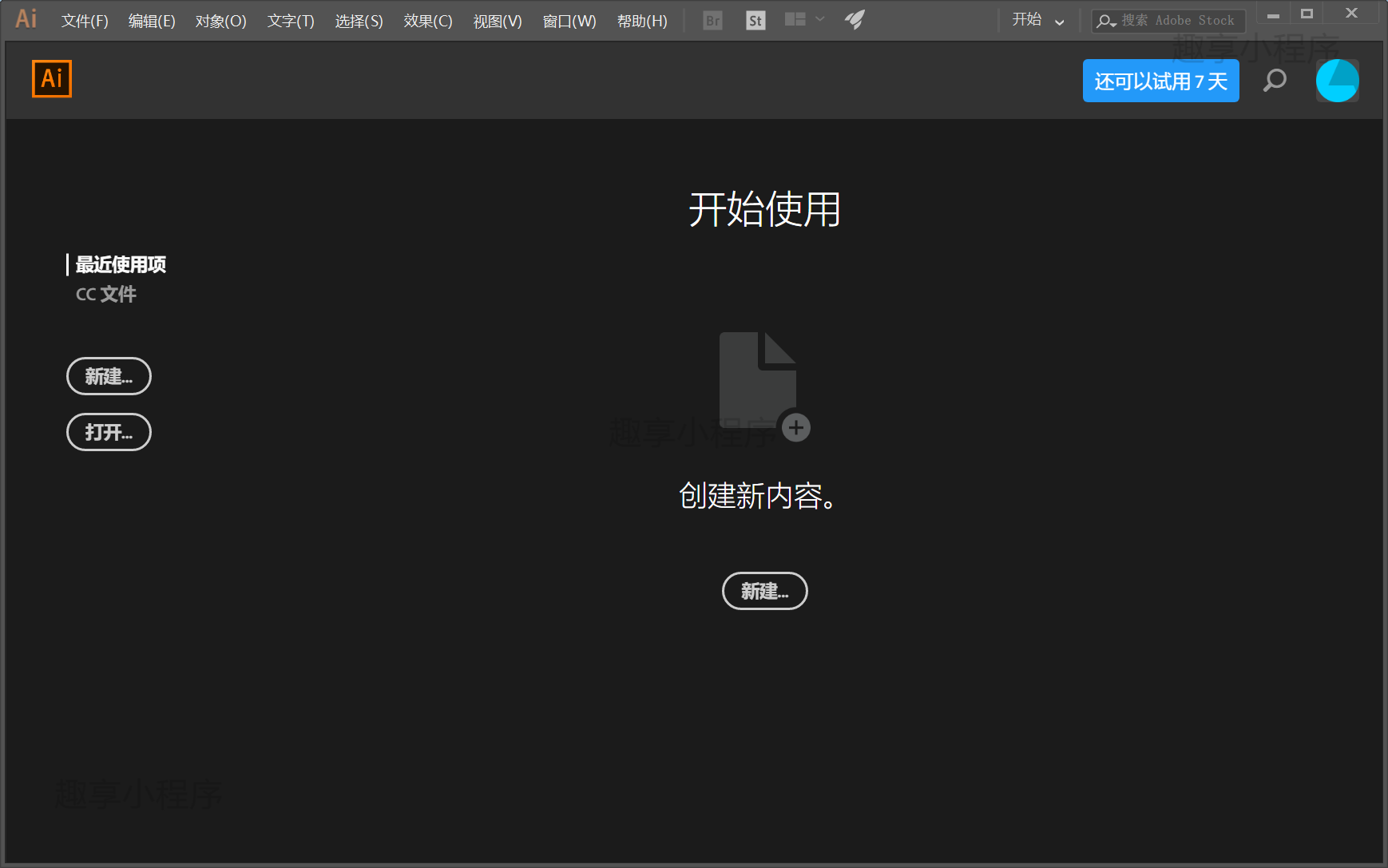The width and height of the screenshot is (1388, 868).
Task: Close the Illustrator window
Action: (1351, 14)
